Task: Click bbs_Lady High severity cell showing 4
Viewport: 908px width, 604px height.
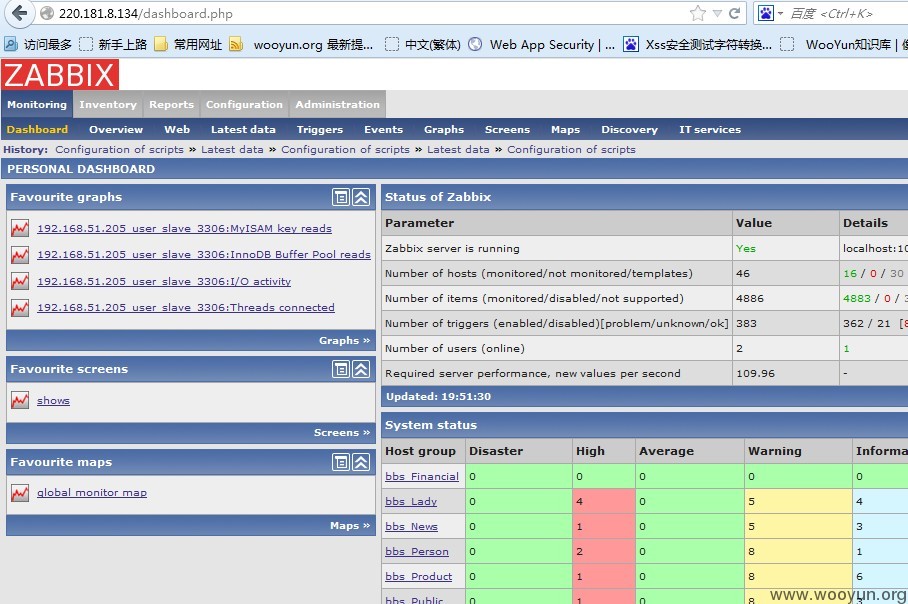Action: (x=603, y=501)
